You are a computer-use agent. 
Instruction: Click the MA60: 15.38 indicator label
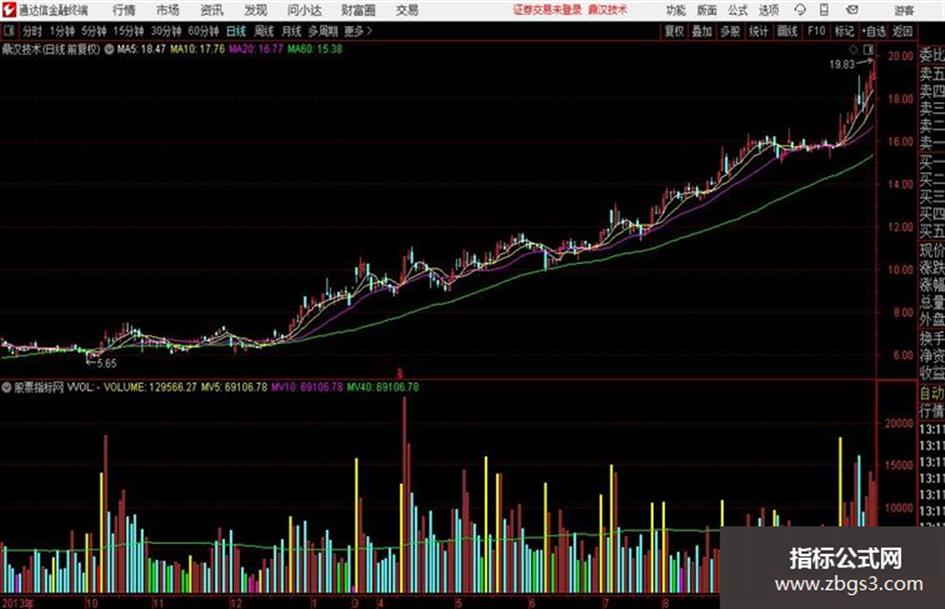pos(315,49)
